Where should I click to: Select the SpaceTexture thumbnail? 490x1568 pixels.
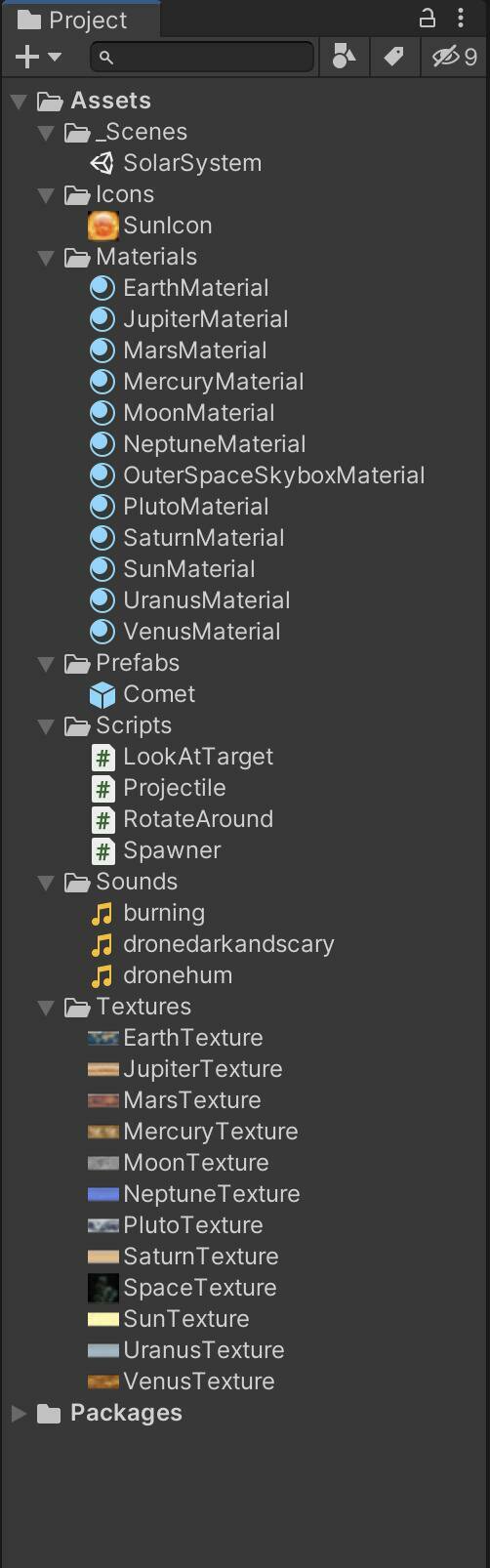pyautogui.click(x=102, y=1288)
